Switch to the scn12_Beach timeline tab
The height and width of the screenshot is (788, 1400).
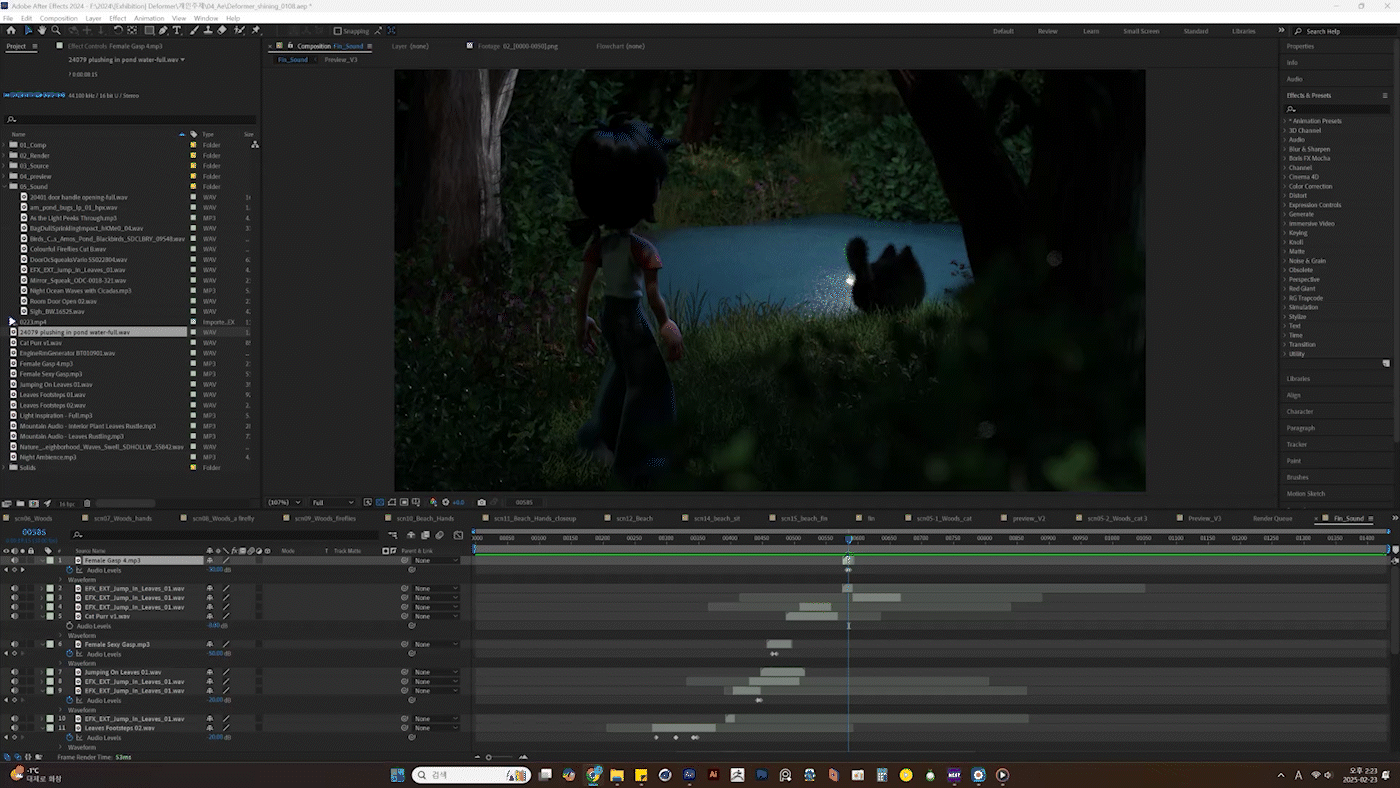[x=634, y=519]
